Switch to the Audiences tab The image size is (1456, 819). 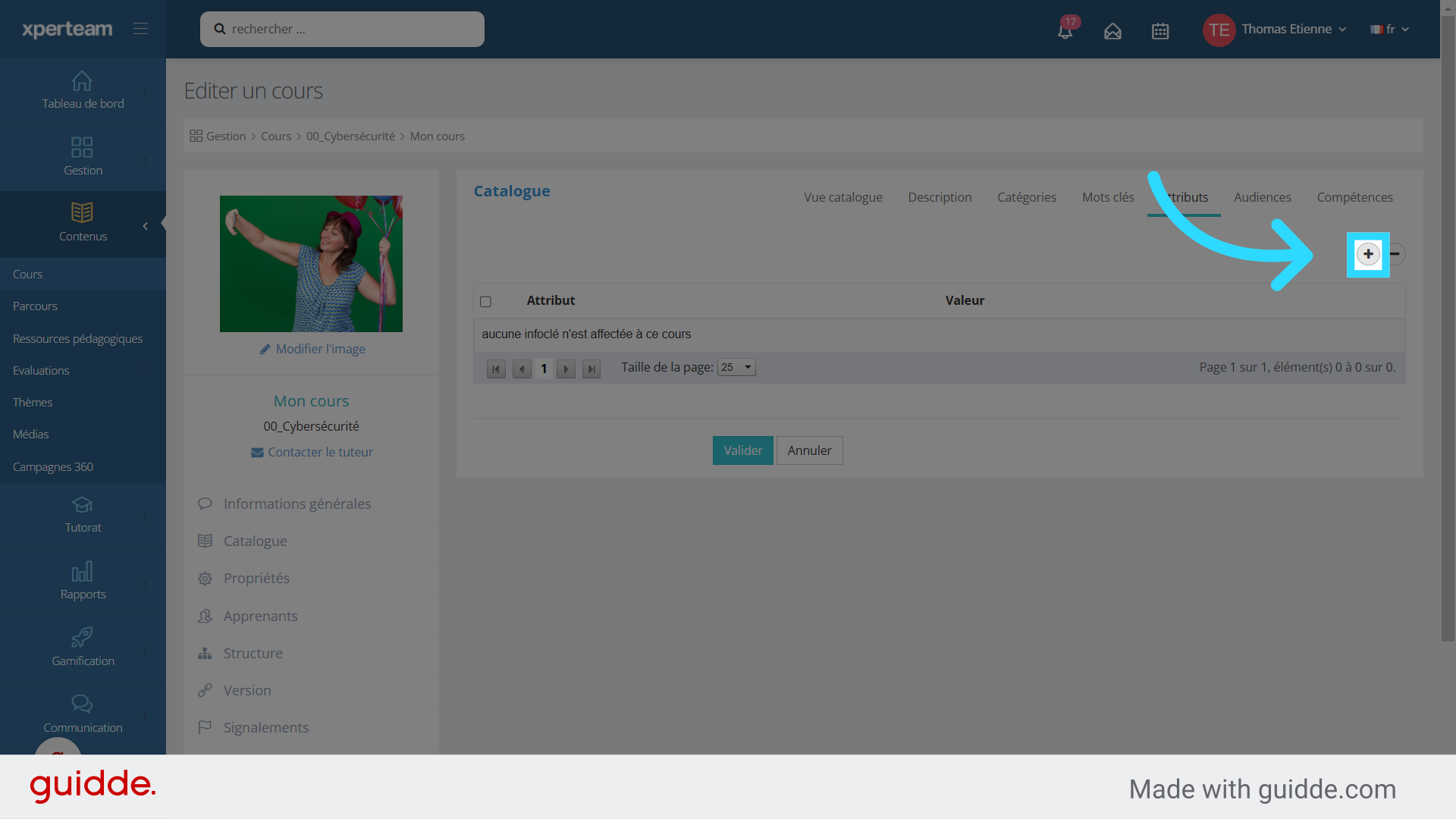click(x=1262, y=197)
